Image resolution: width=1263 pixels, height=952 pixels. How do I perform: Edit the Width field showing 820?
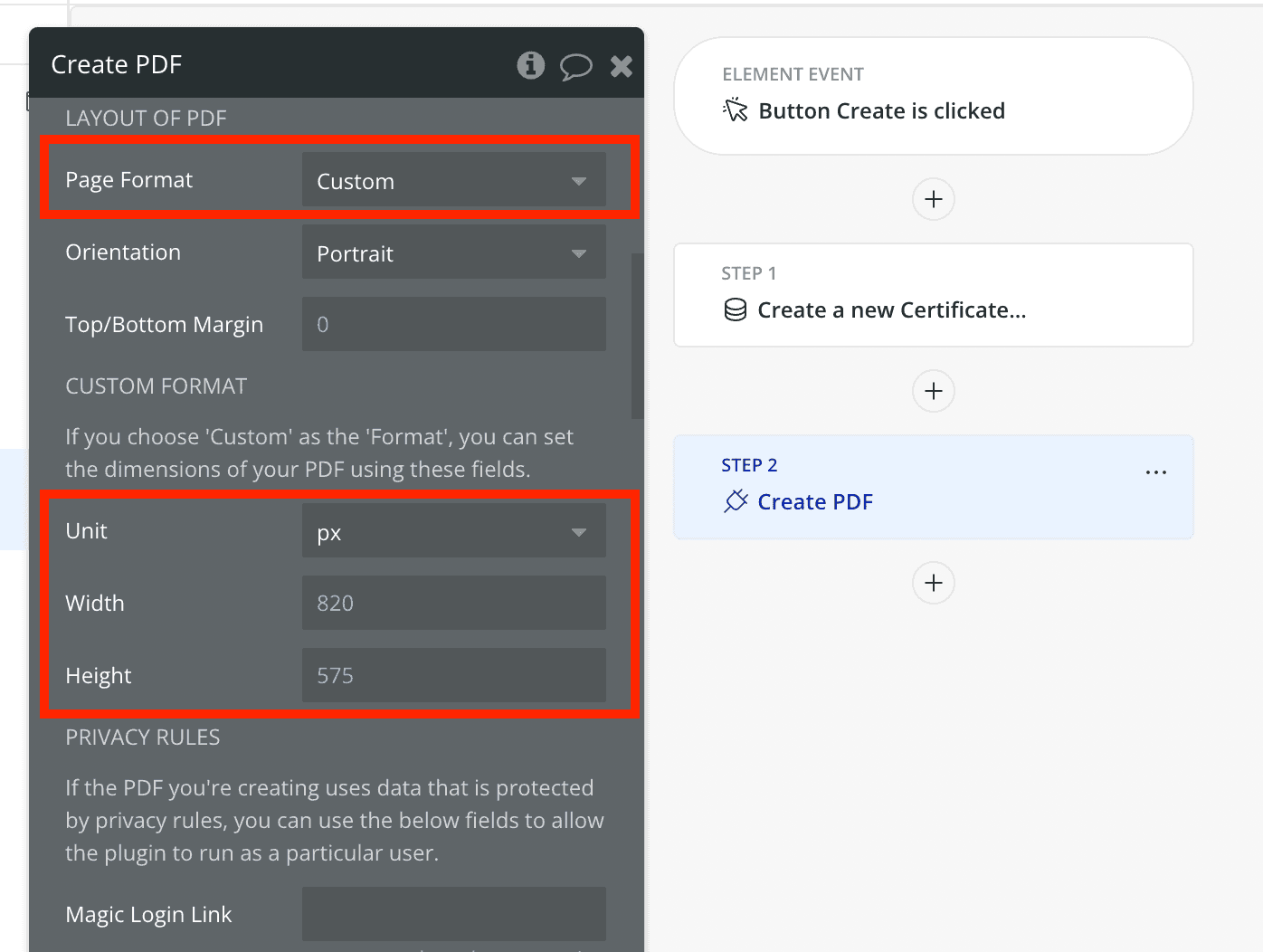(453, 603)
